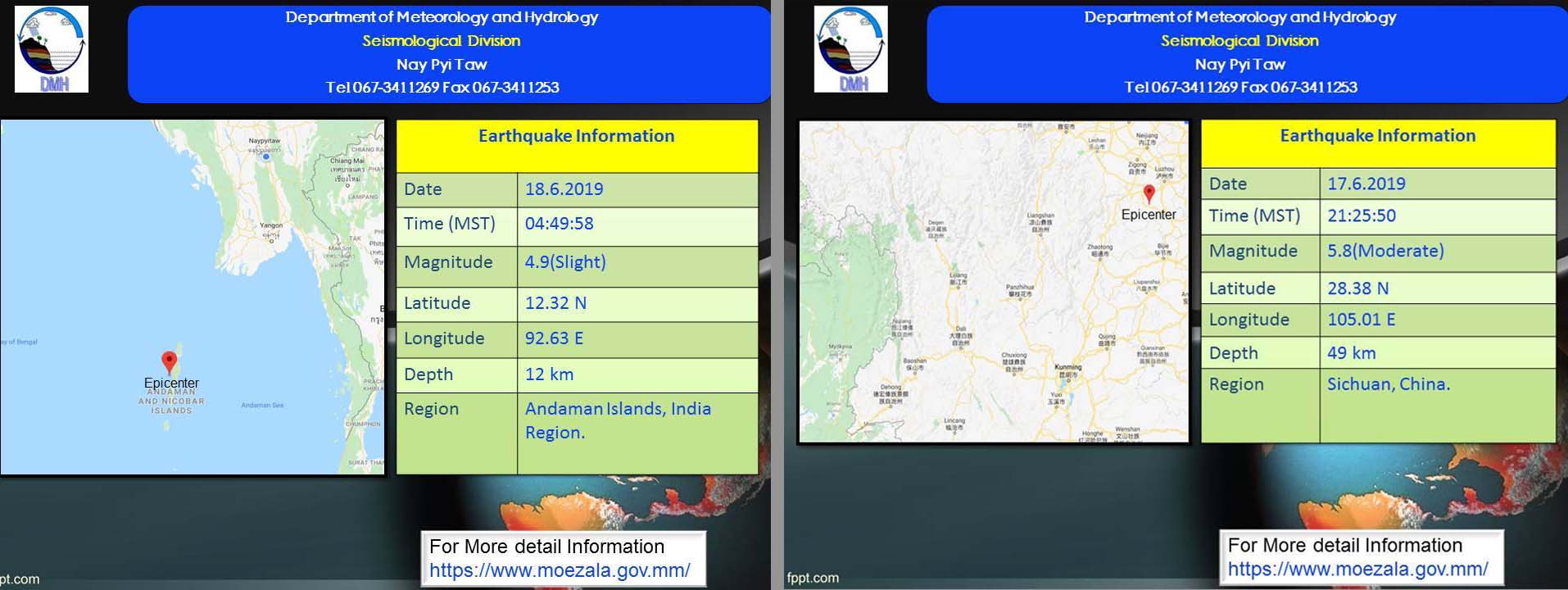The height and width of the screenshot is (590, 1568).
Task: Click the Epicenter label on the Sichuan map
Action: [1149, 215]
